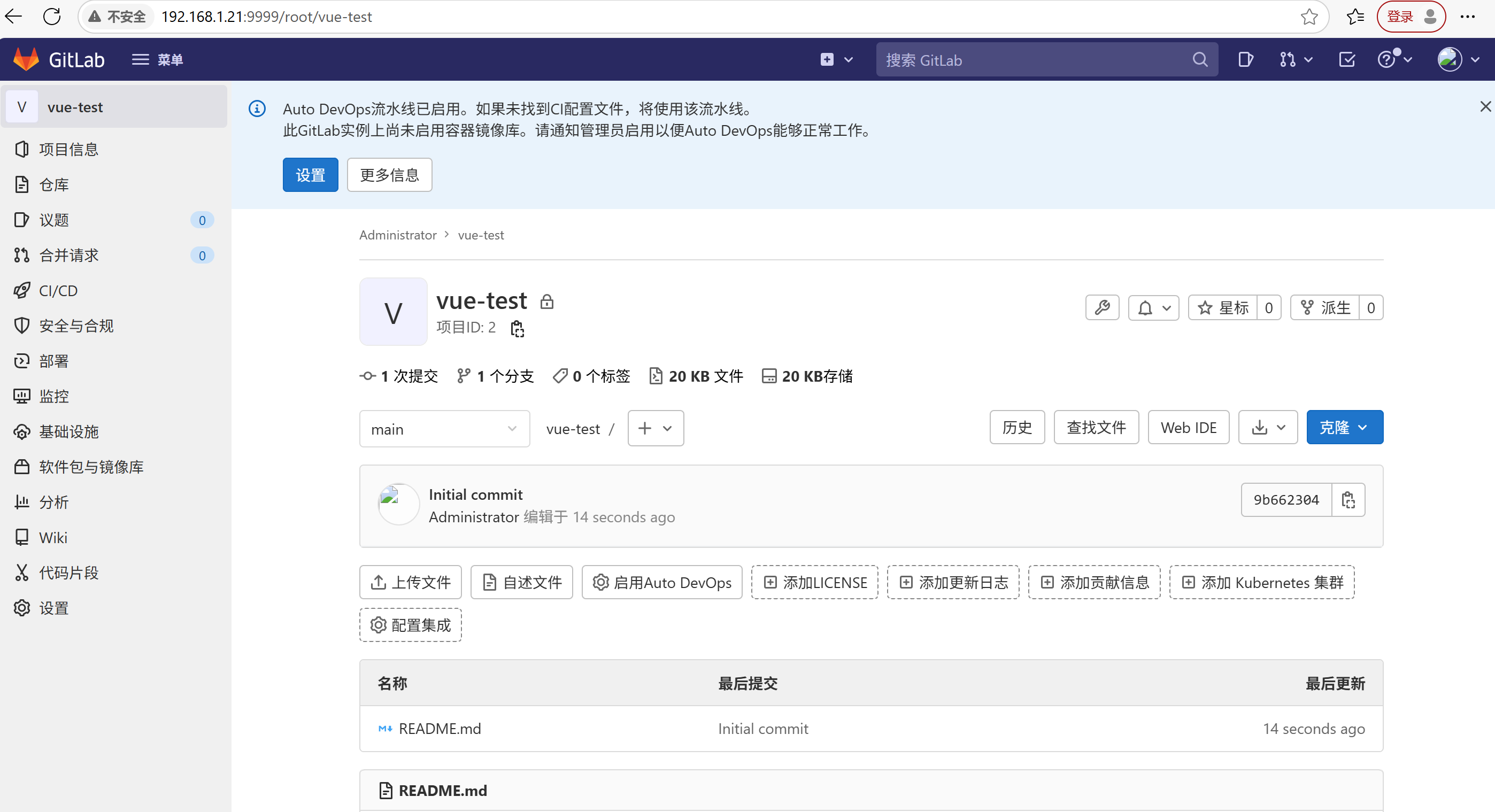Click the sidebar 设置 gear icon
Screen dimensions: 1495x812
click(21, 608)
